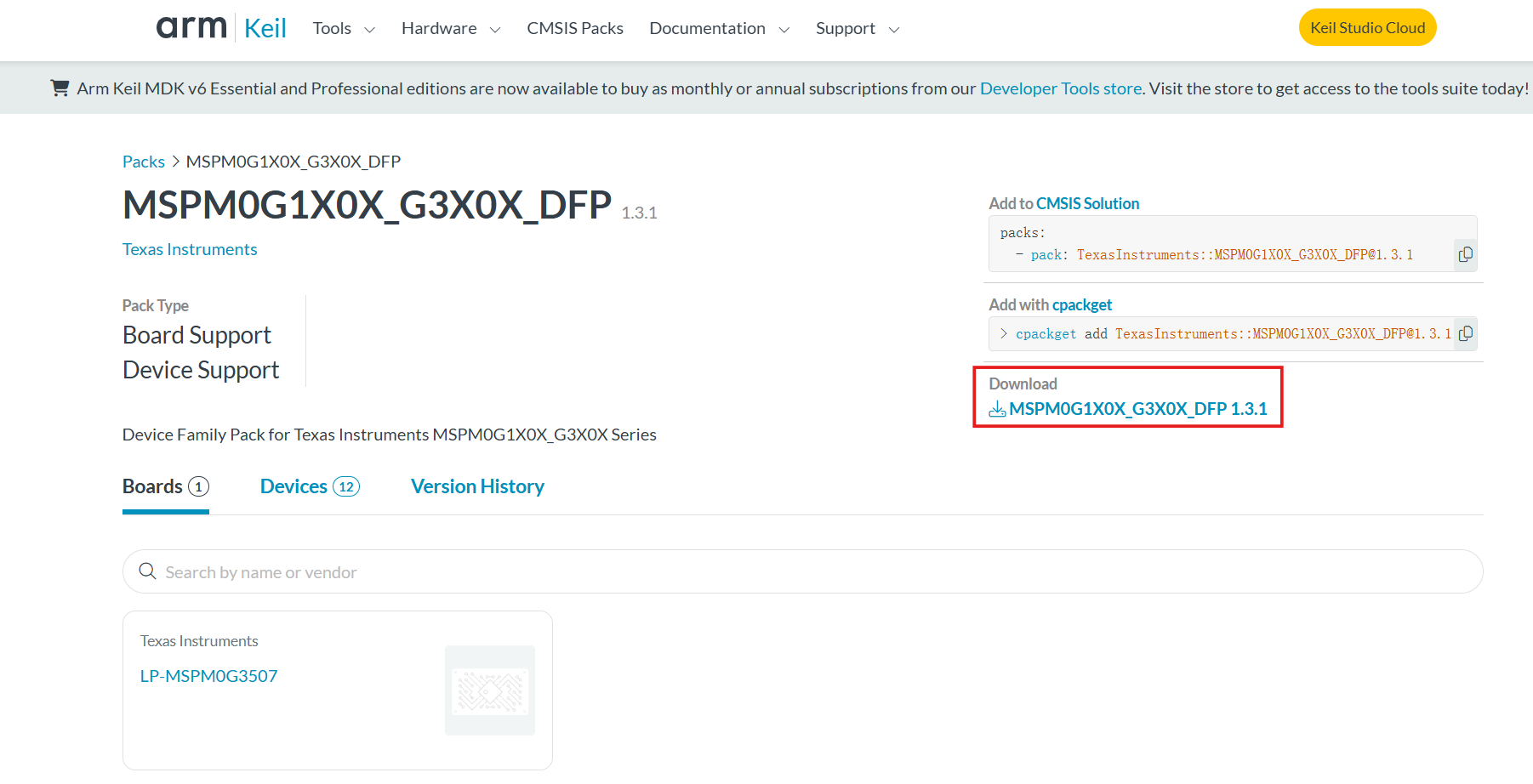Copy the CMSIS Solution pack snippet
This screenshot has width=1533, height=784.
[x=1465, y=253]
